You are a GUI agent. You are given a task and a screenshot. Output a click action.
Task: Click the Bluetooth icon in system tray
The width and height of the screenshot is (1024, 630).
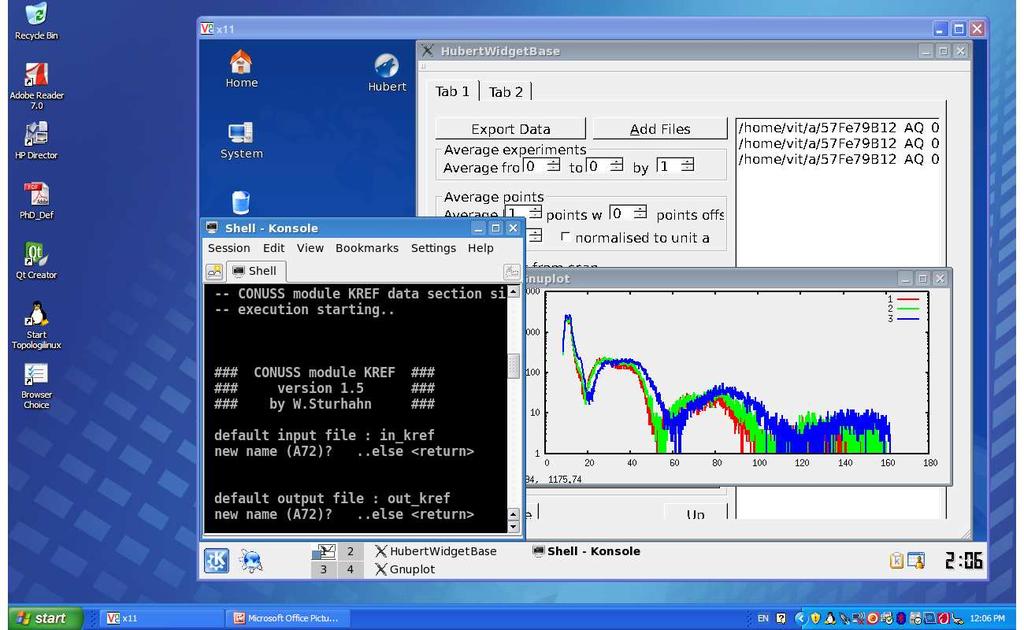tap(901, 618)
